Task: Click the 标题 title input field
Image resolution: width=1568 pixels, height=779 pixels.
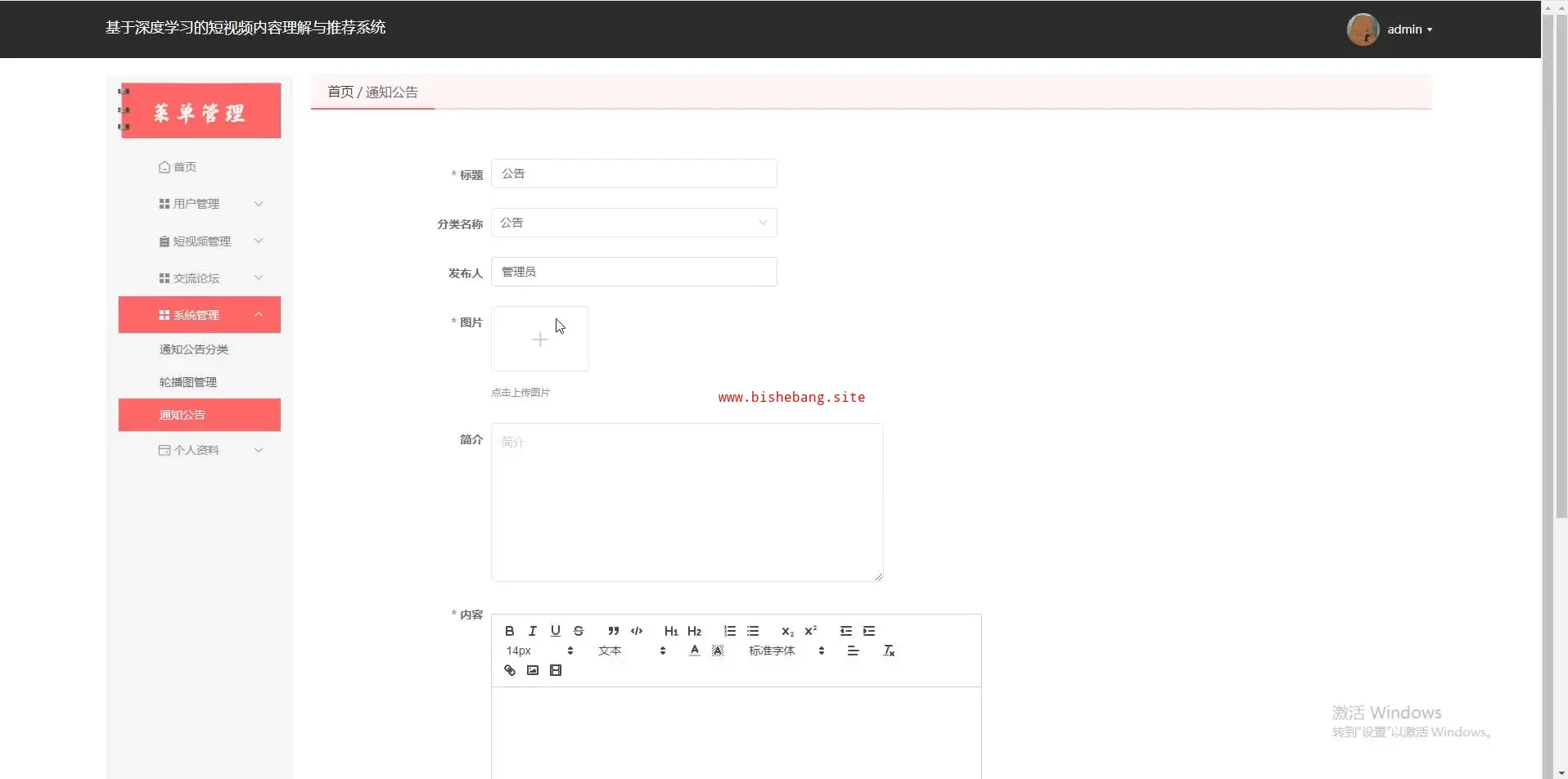Action: 634,173
